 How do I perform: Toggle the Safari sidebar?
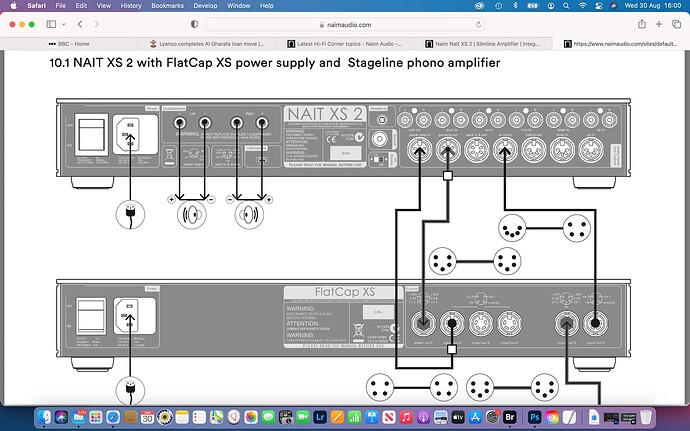point(51,24)
